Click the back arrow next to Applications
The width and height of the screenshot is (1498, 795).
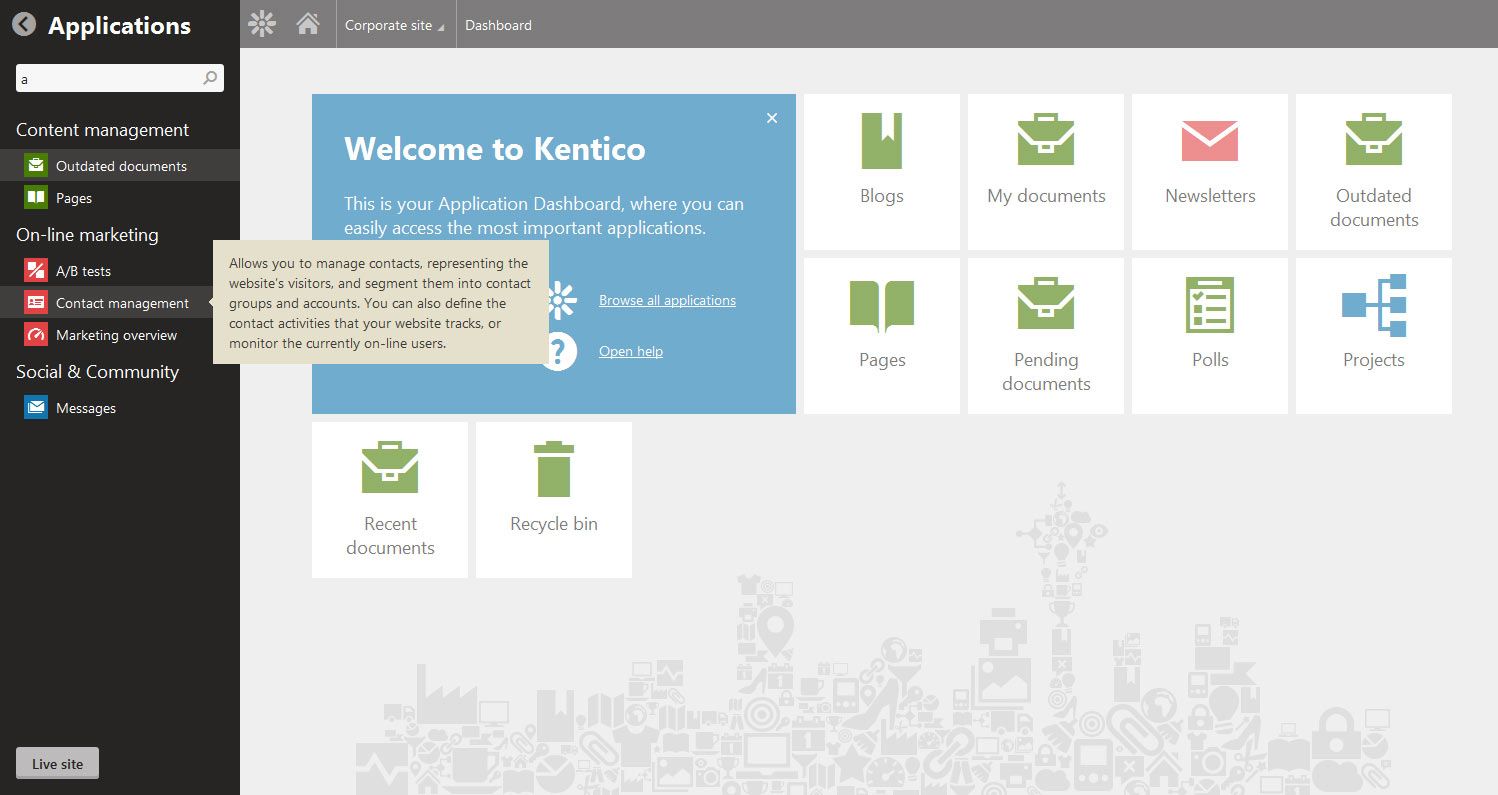click(x=24, y=25)
